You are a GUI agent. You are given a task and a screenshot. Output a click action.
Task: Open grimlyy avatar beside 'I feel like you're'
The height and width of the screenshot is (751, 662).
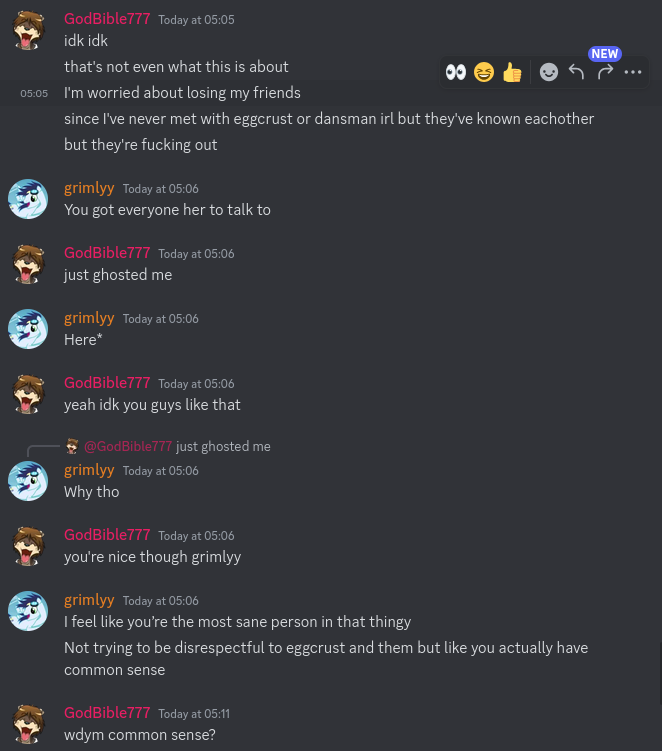click(x=28, y=611)
